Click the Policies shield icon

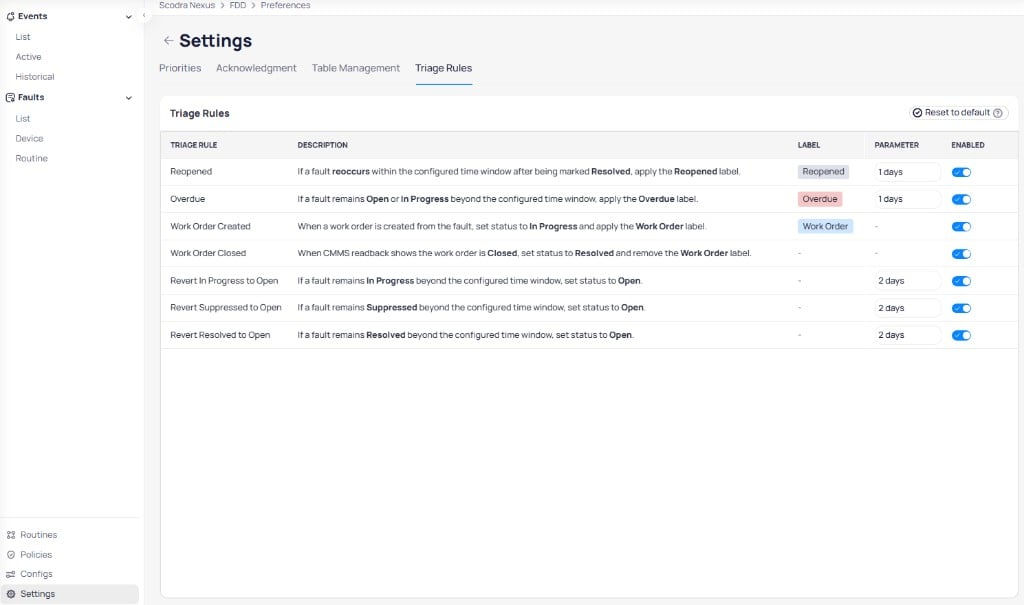point(10,555)
